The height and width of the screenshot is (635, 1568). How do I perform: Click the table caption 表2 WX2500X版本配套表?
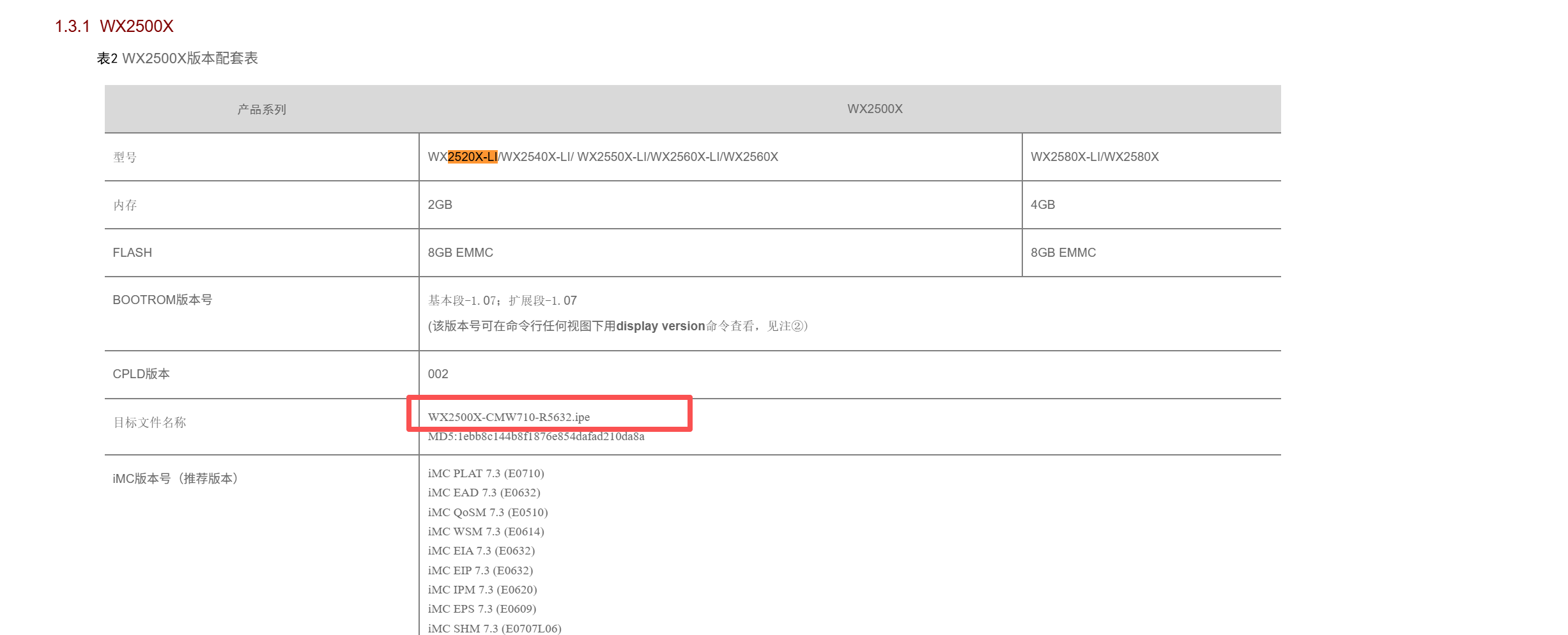177,58
